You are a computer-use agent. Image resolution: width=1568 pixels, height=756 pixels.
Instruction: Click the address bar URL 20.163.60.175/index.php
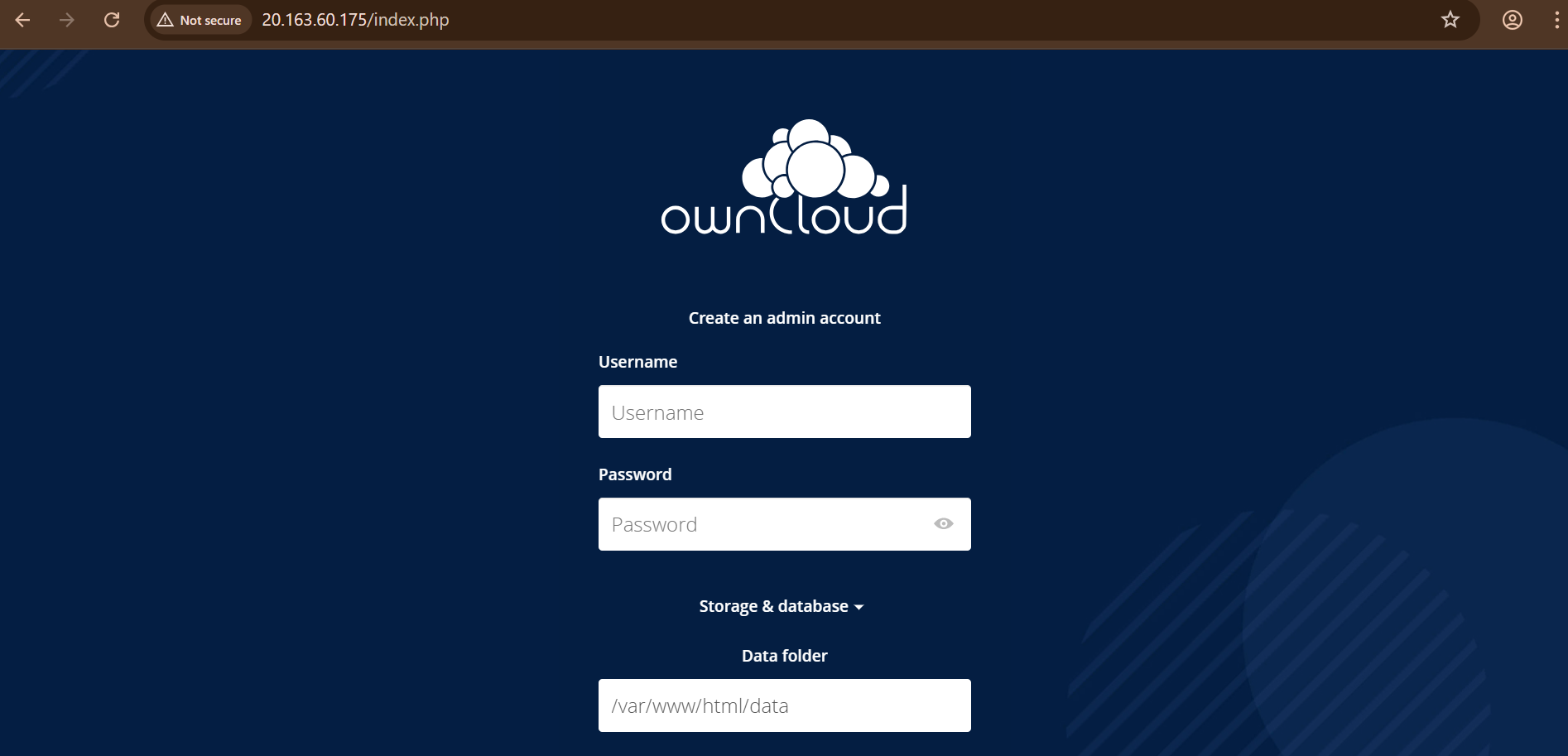[x=355, y=20]
